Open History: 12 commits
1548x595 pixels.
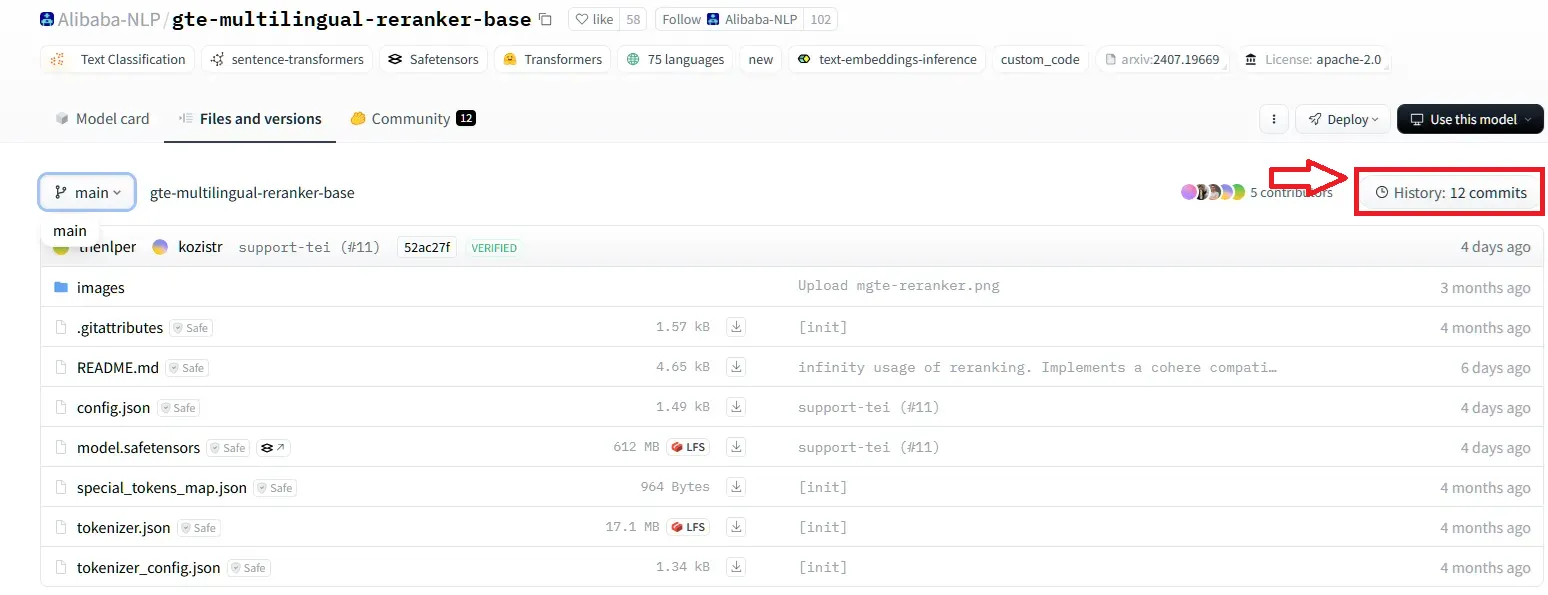point(1451,192)
